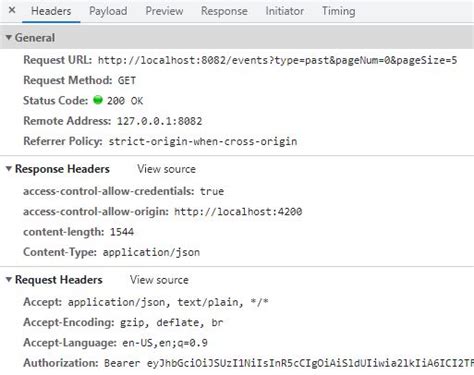Click the green status code indicator dot

click(x=98, y=100)
